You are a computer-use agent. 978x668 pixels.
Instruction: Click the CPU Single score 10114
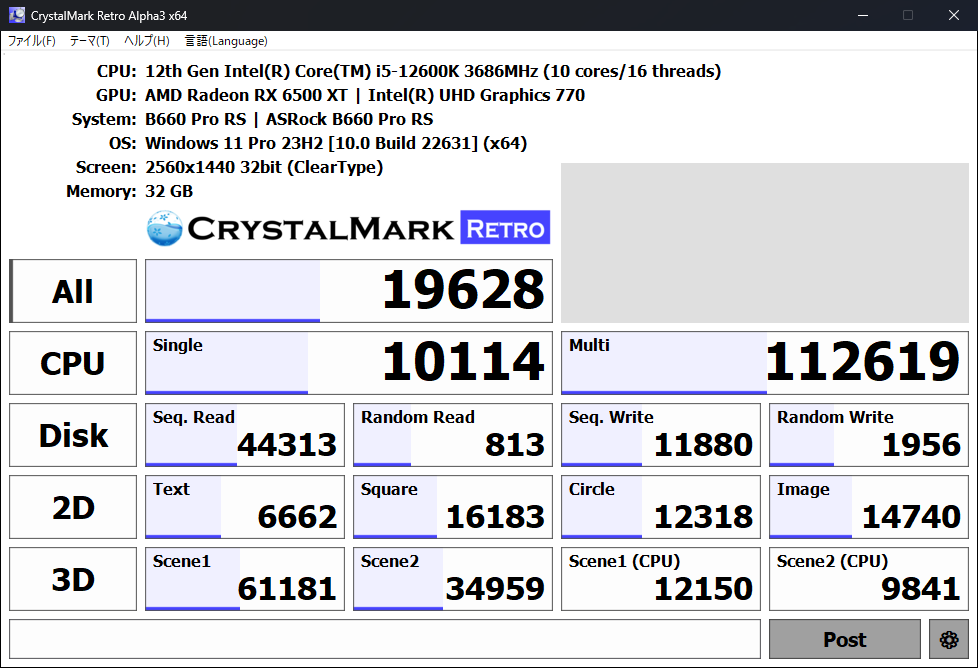coord(349,363)
